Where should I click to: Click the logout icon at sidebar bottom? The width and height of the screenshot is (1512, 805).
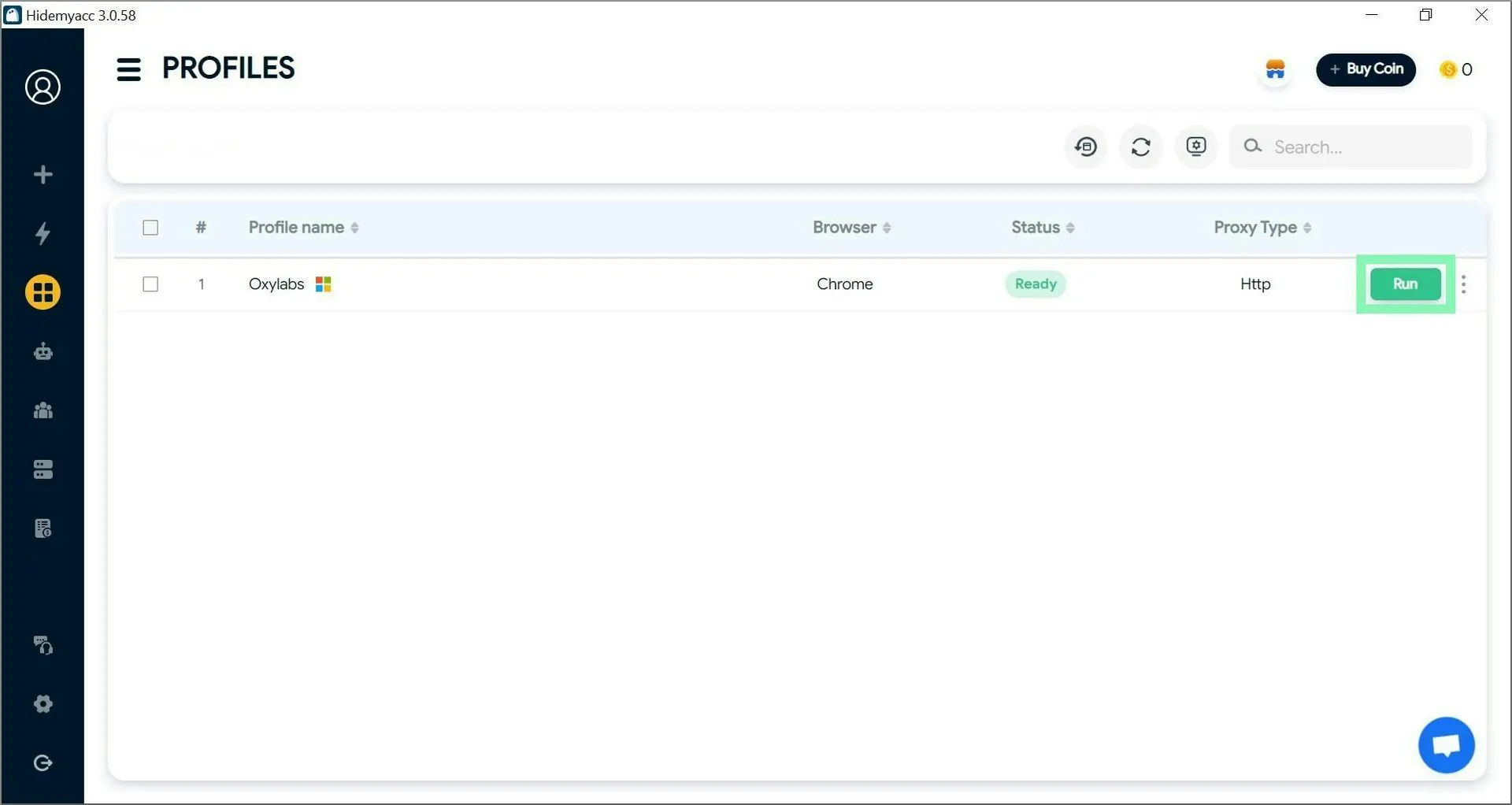tap(43, 762)
